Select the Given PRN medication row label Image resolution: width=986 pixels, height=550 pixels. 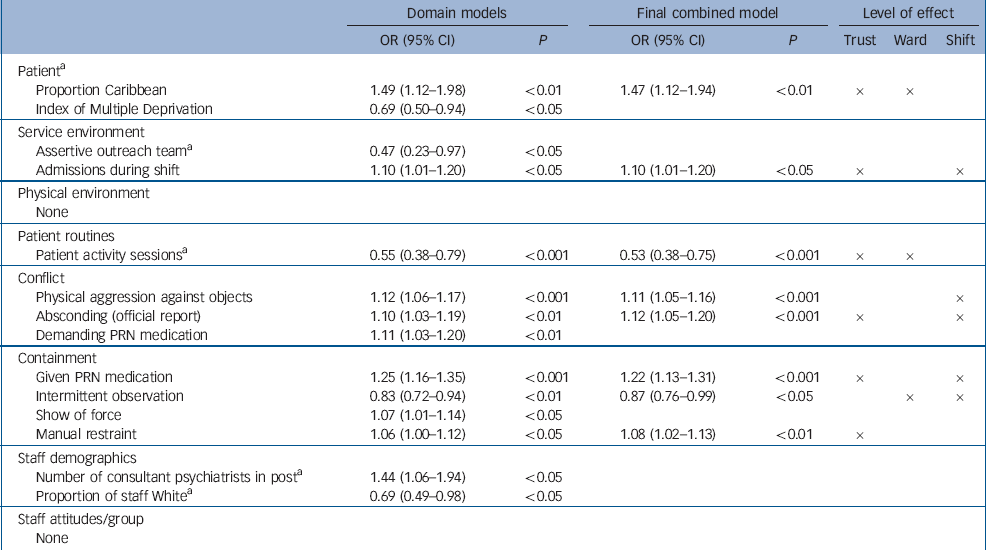point(104,377)
